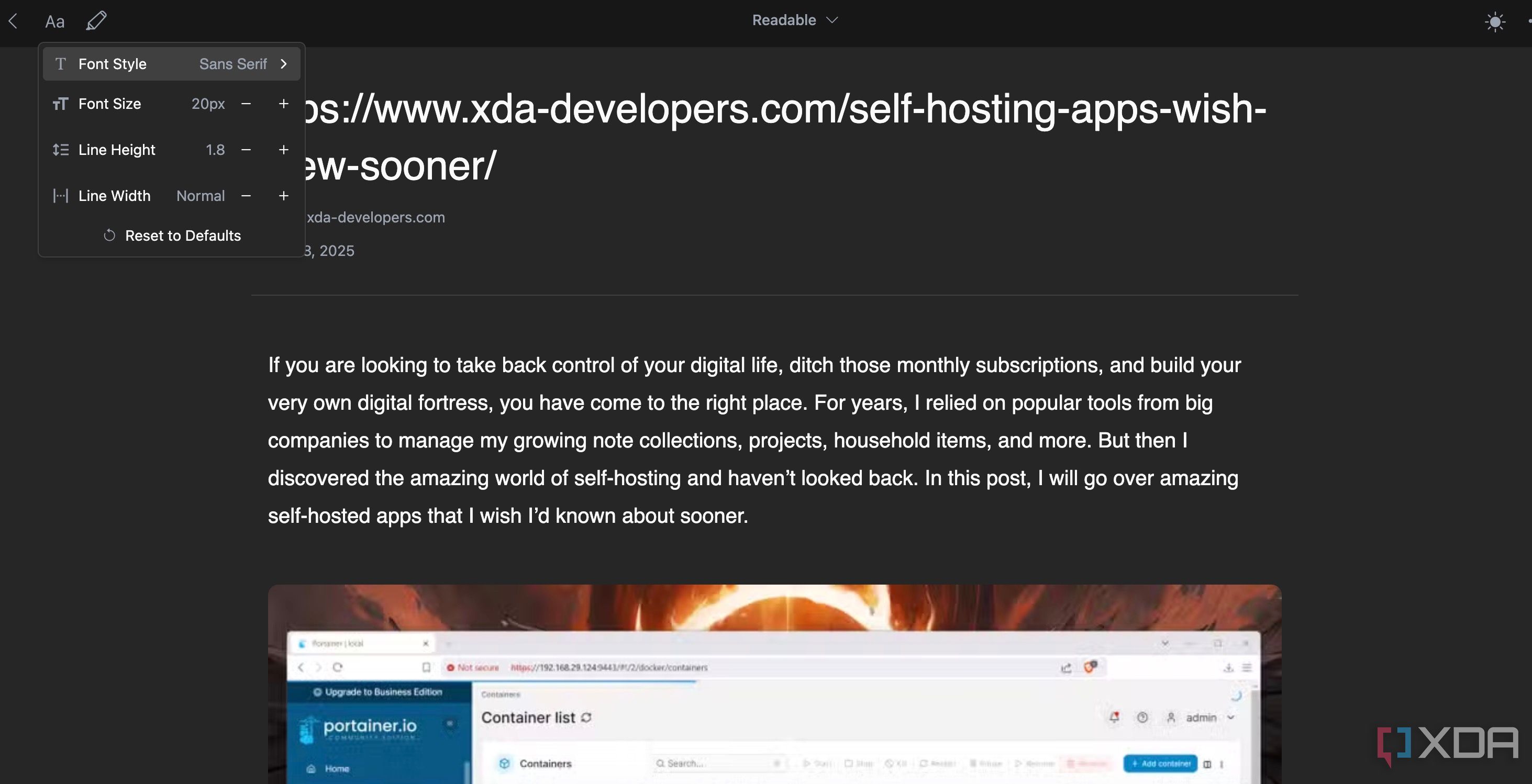Decrease Font Size with minus
The height and width of the screenshot is (784, 1532).
[246, 104]
